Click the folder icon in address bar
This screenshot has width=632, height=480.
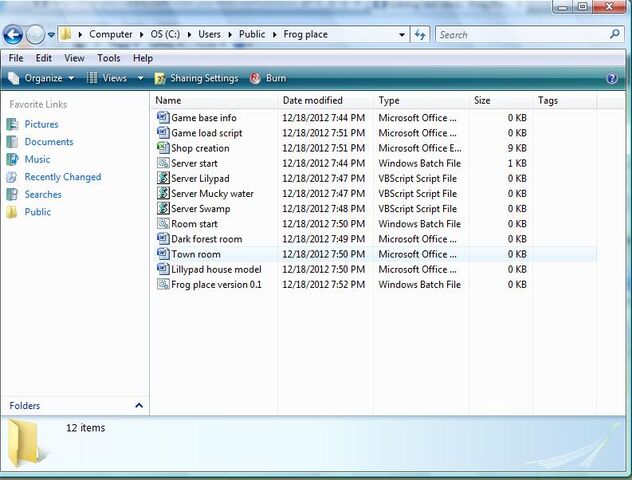coord(66,34)
